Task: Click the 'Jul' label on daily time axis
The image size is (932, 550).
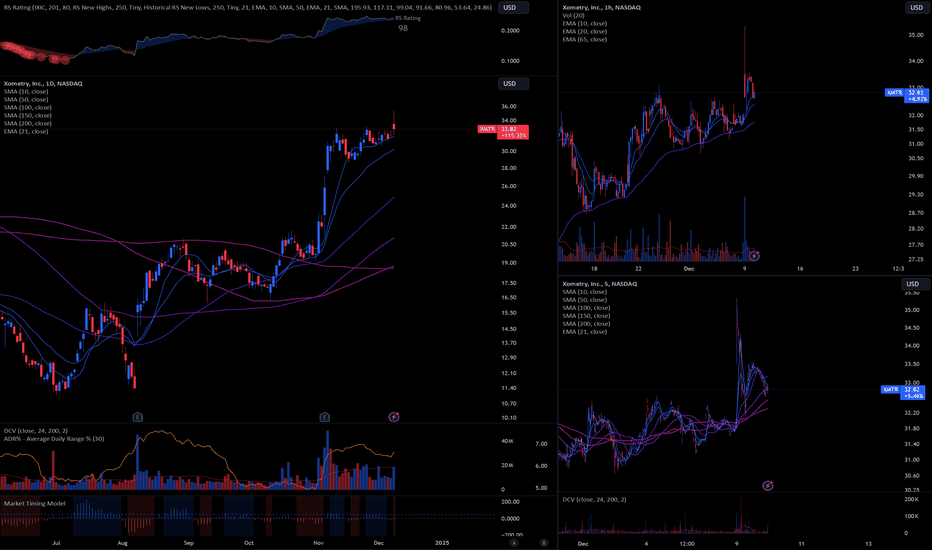Action: tap(56, 543)
